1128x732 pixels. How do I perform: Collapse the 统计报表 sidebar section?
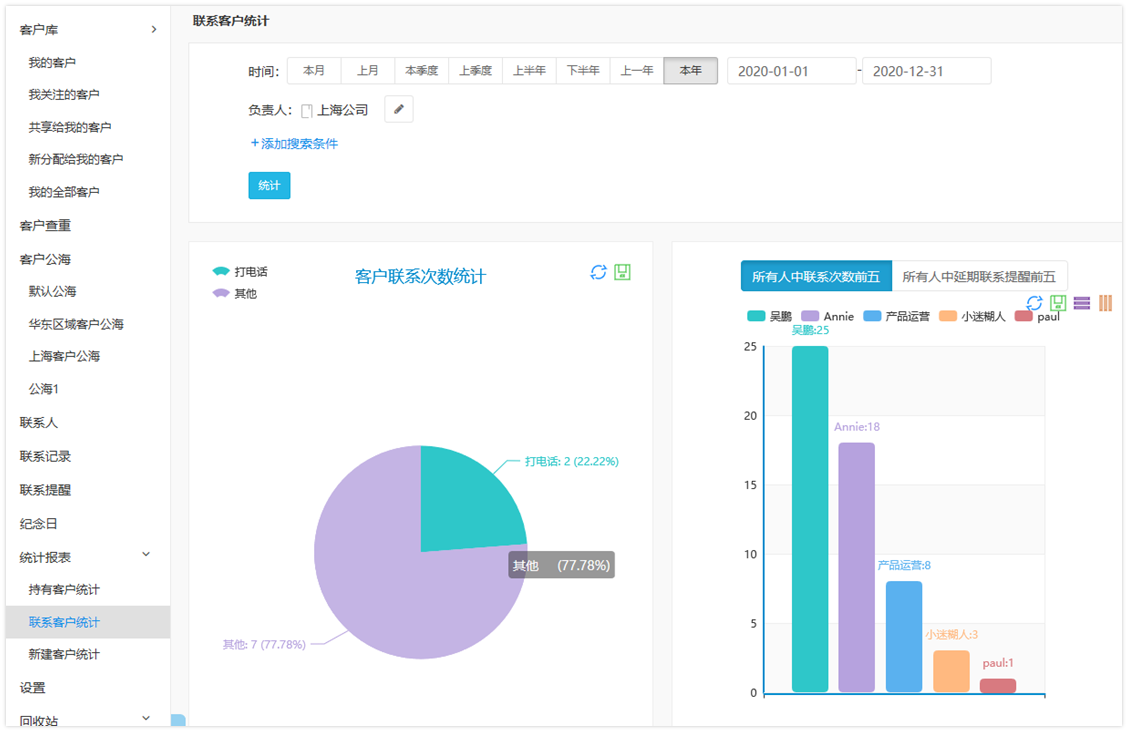(146, 555)
